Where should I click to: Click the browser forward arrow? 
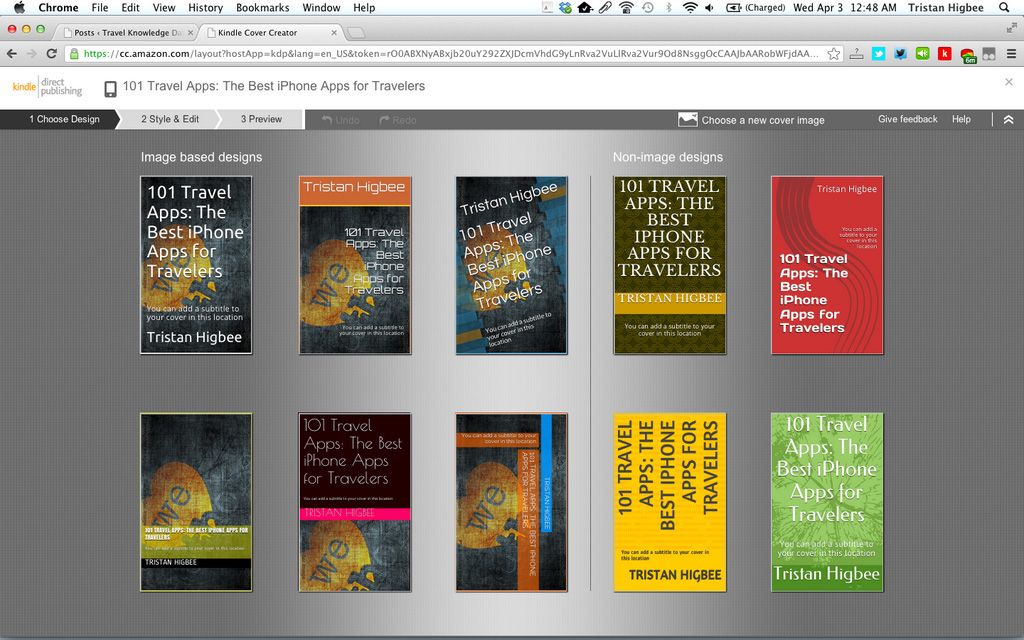31,54
